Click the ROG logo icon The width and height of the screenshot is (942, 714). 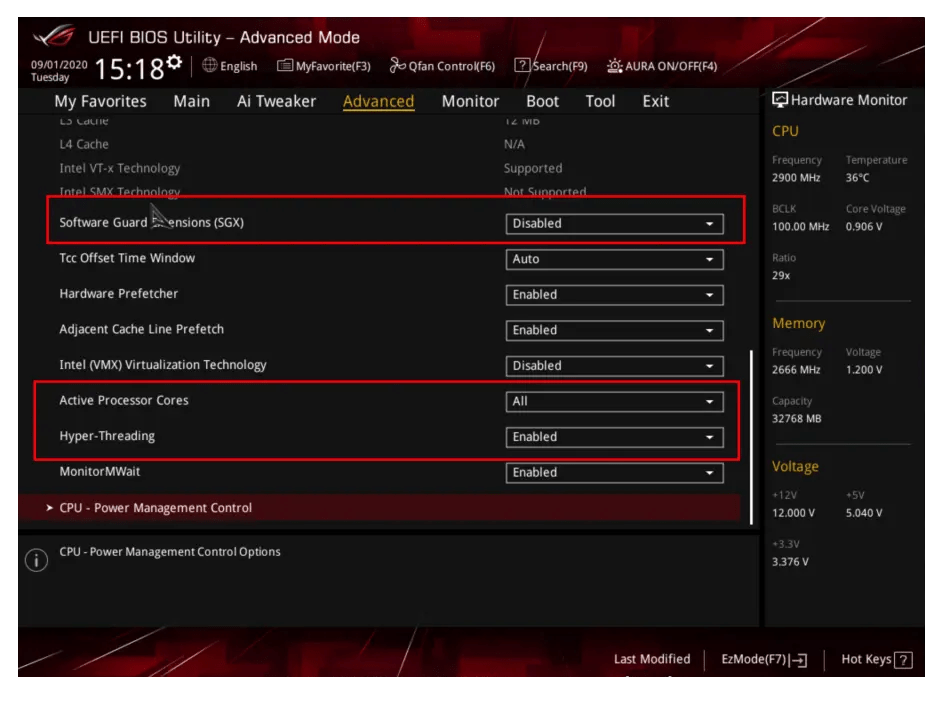pos(55,36)
